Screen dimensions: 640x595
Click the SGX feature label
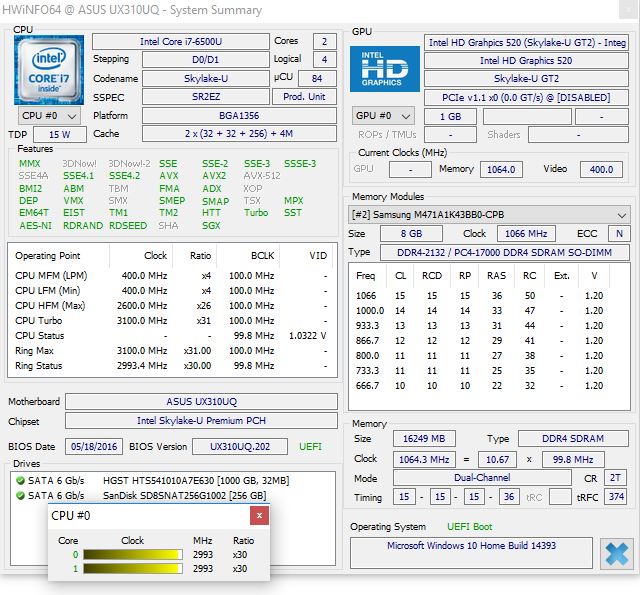point(211,226)
